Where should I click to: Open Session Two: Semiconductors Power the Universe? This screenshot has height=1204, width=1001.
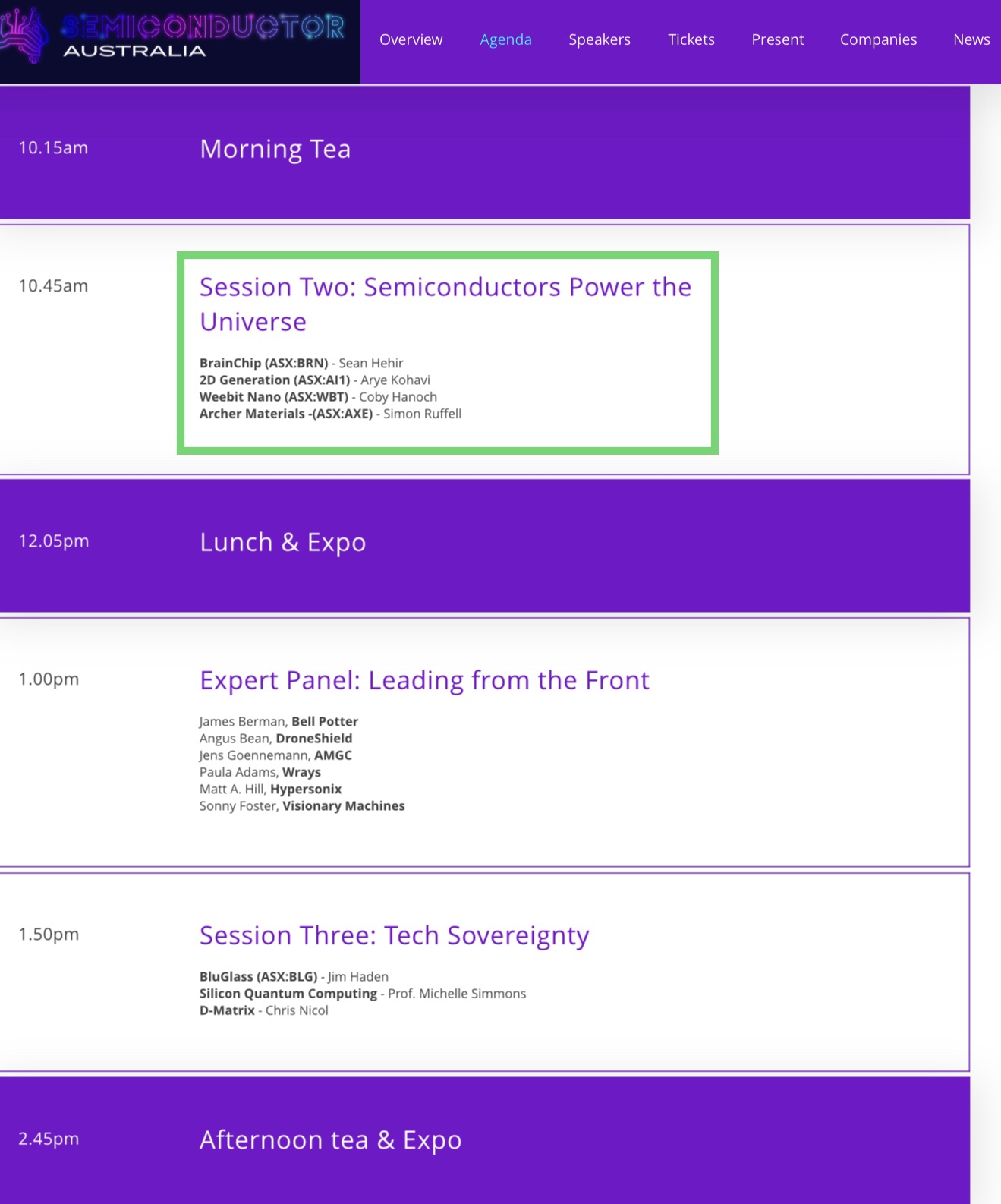point(445,304)
